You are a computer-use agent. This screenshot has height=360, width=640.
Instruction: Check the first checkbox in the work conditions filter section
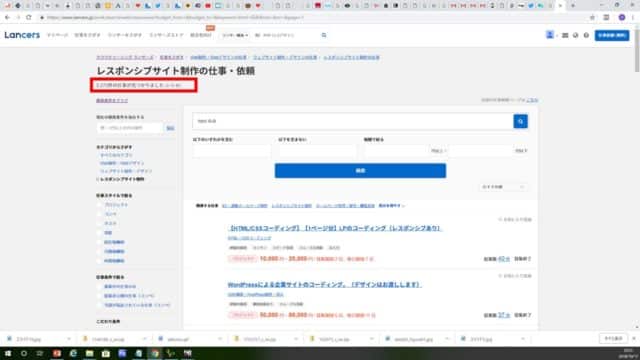click(100, 287)
